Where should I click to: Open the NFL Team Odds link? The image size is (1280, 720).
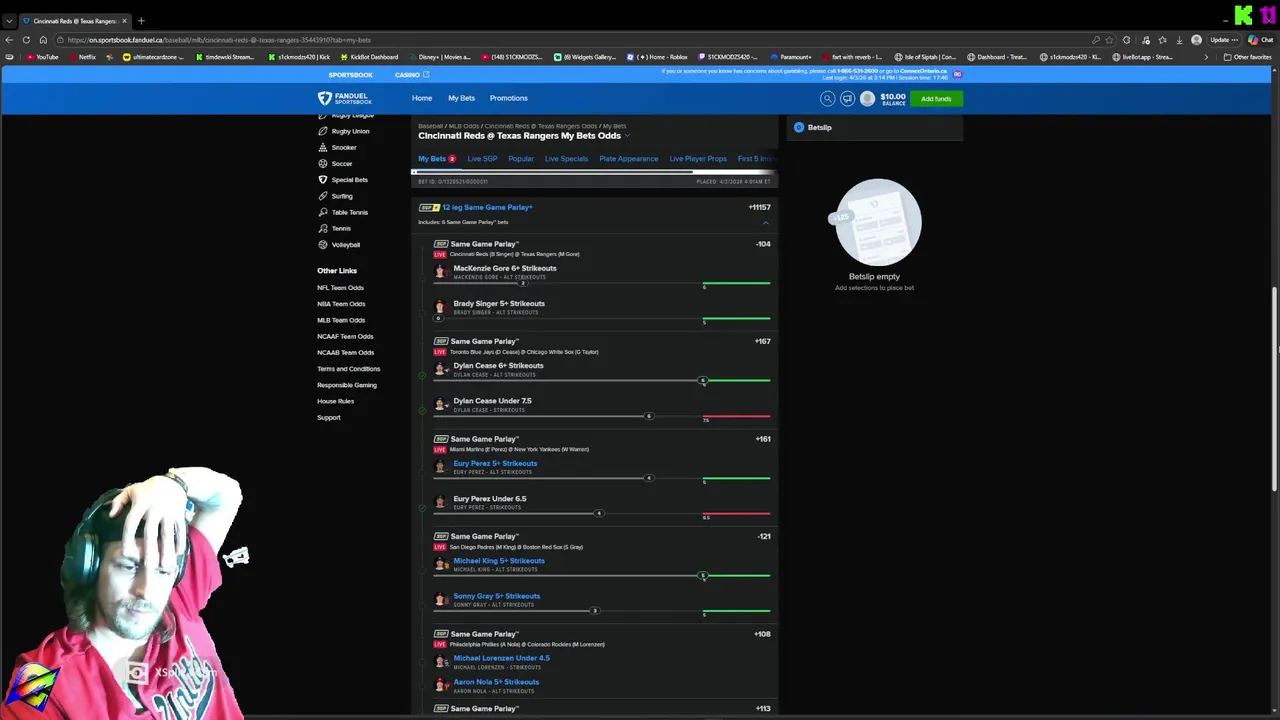click(x=341, y=288)
